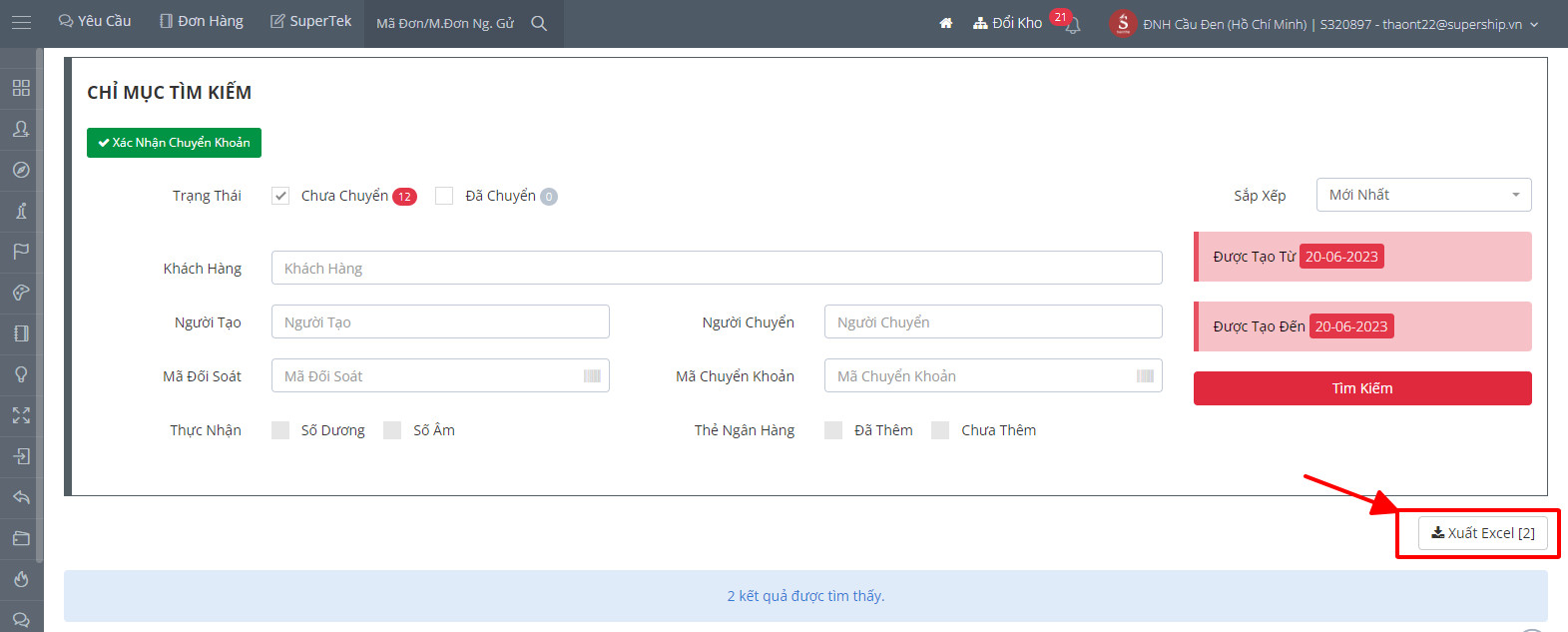The height and width of the screenshot is (632, 1568).
Task: Click into the Người Tạo input field
Action: [440, 321]
